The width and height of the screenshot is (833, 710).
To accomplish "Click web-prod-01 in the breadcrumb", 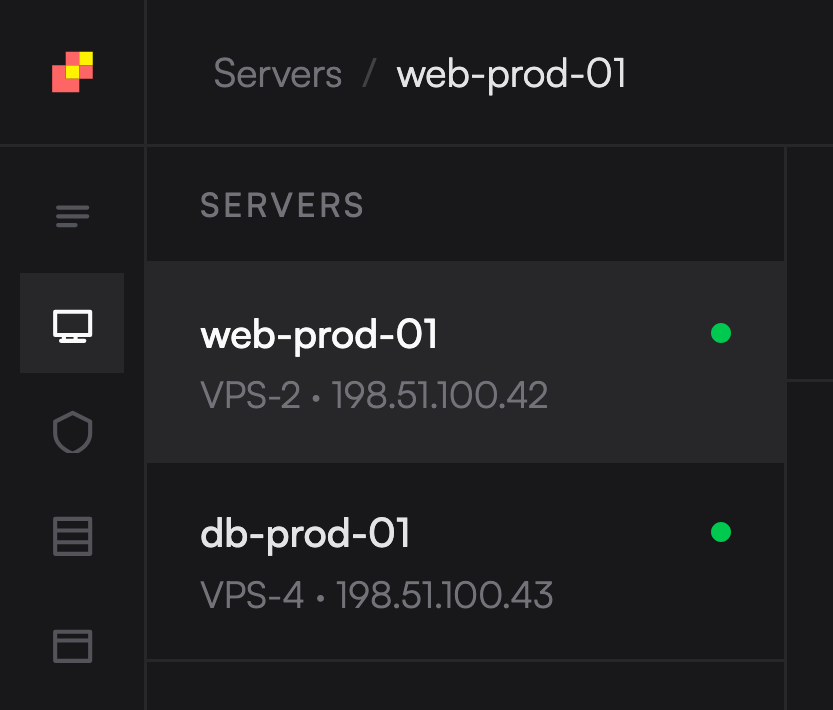I will coord(511,74).
